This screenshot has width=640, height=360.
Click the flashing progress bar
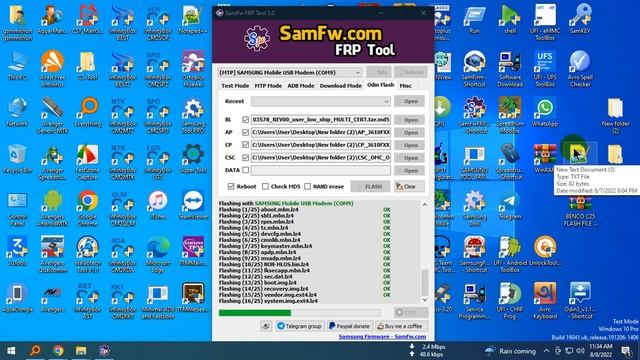pyautogui.click(x=300, y=313)
